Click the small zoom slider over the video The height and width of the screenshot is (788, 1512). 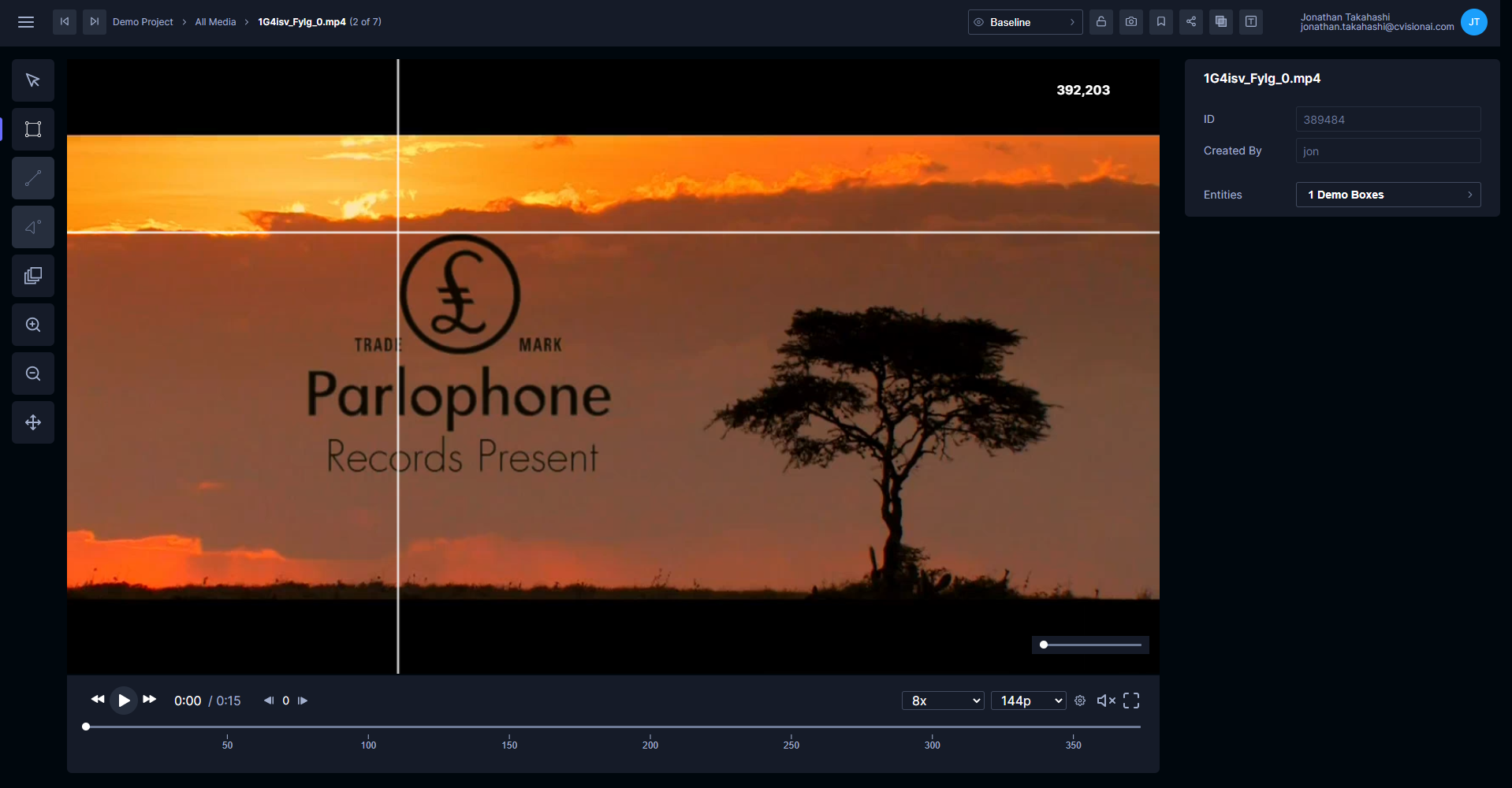[1090, 645]
